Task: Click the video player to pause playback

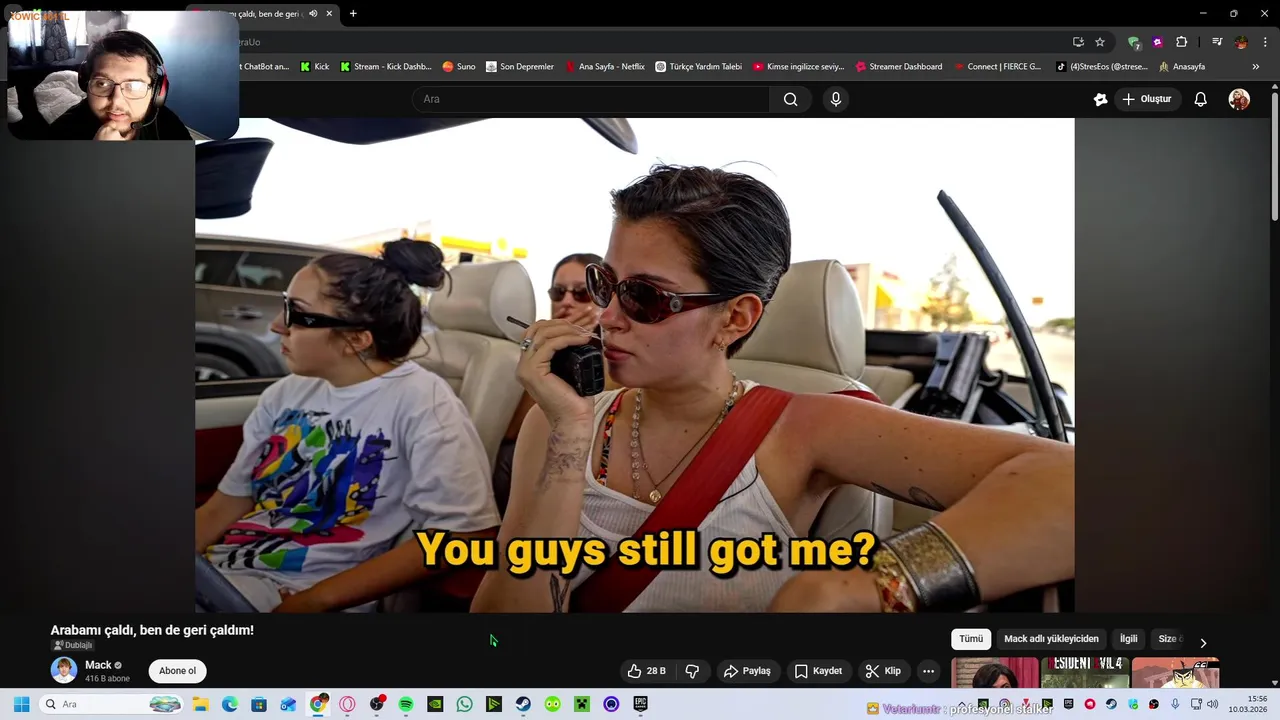Action: pyautogui.click(x=634, y=365)
